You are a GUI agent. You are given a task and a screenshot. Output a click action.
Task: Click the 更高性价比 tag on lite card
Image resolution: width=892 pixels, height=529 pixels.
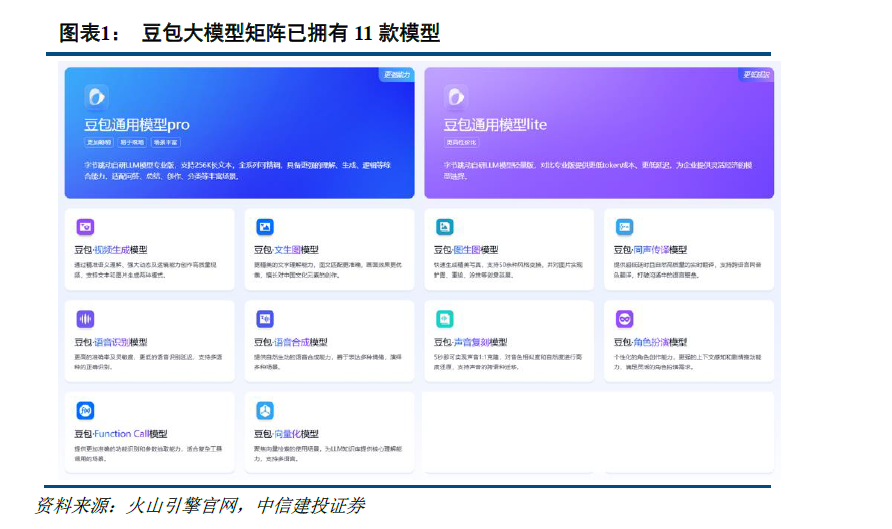coord(461,142)
